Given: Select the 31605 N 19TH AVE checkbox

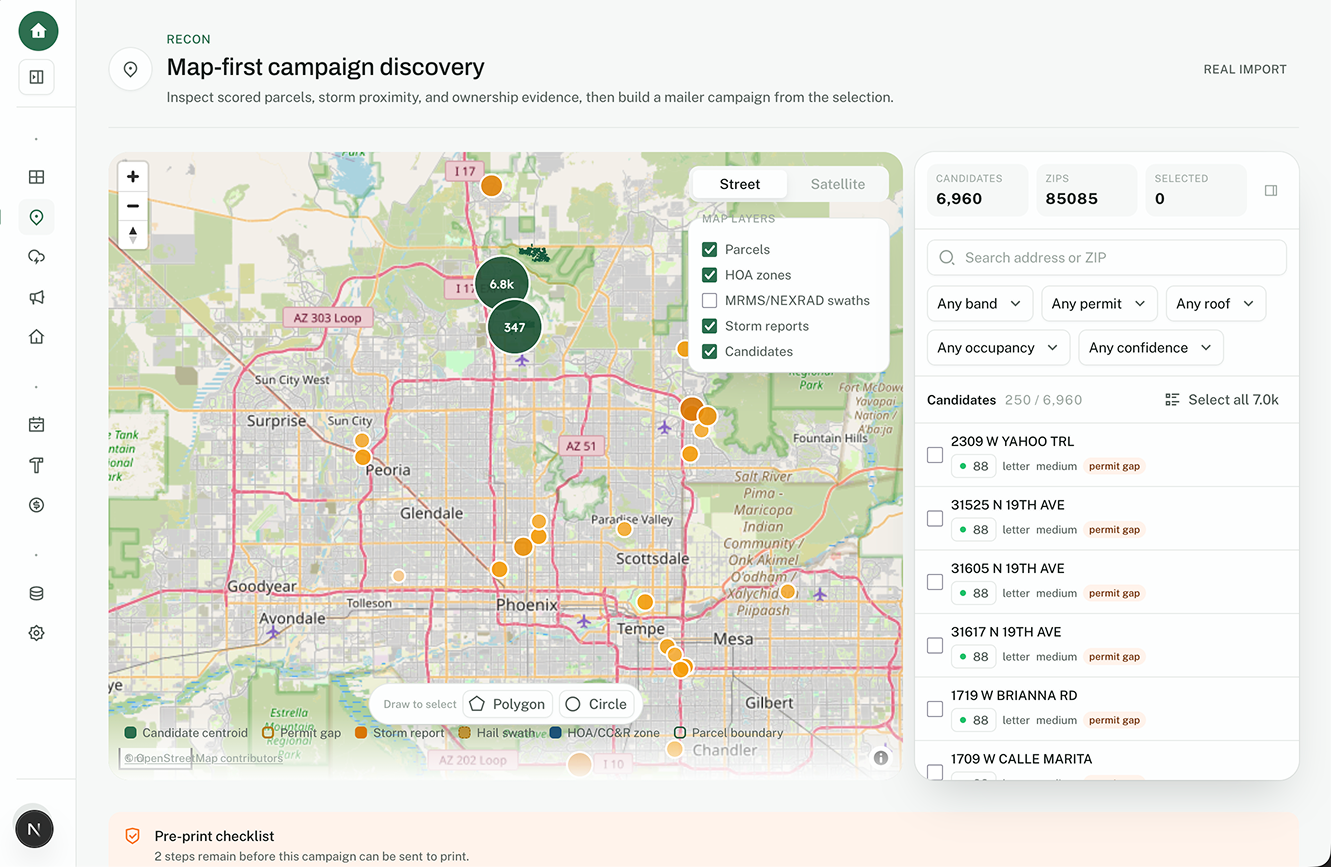Looking at the screenshot, I should pyautogui.click(x=935, y=582).
